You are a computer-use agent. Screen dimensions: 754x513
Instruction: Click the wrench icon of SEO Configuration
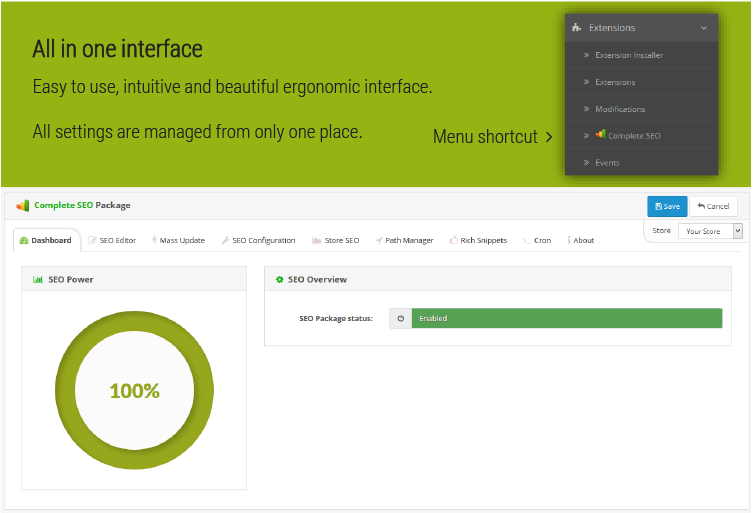(225, 240)
